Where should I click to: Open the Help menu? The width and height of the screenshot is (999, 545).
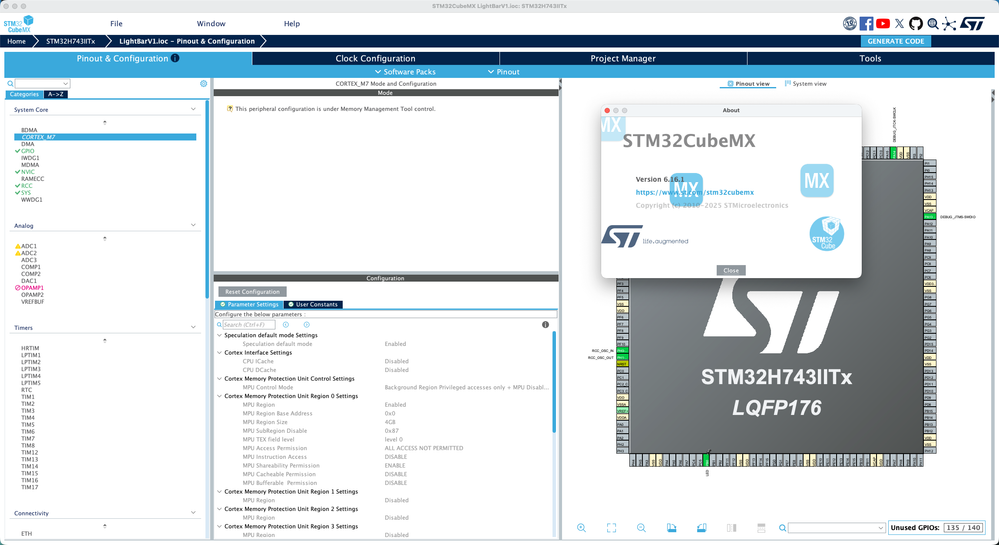pos(292,24)
